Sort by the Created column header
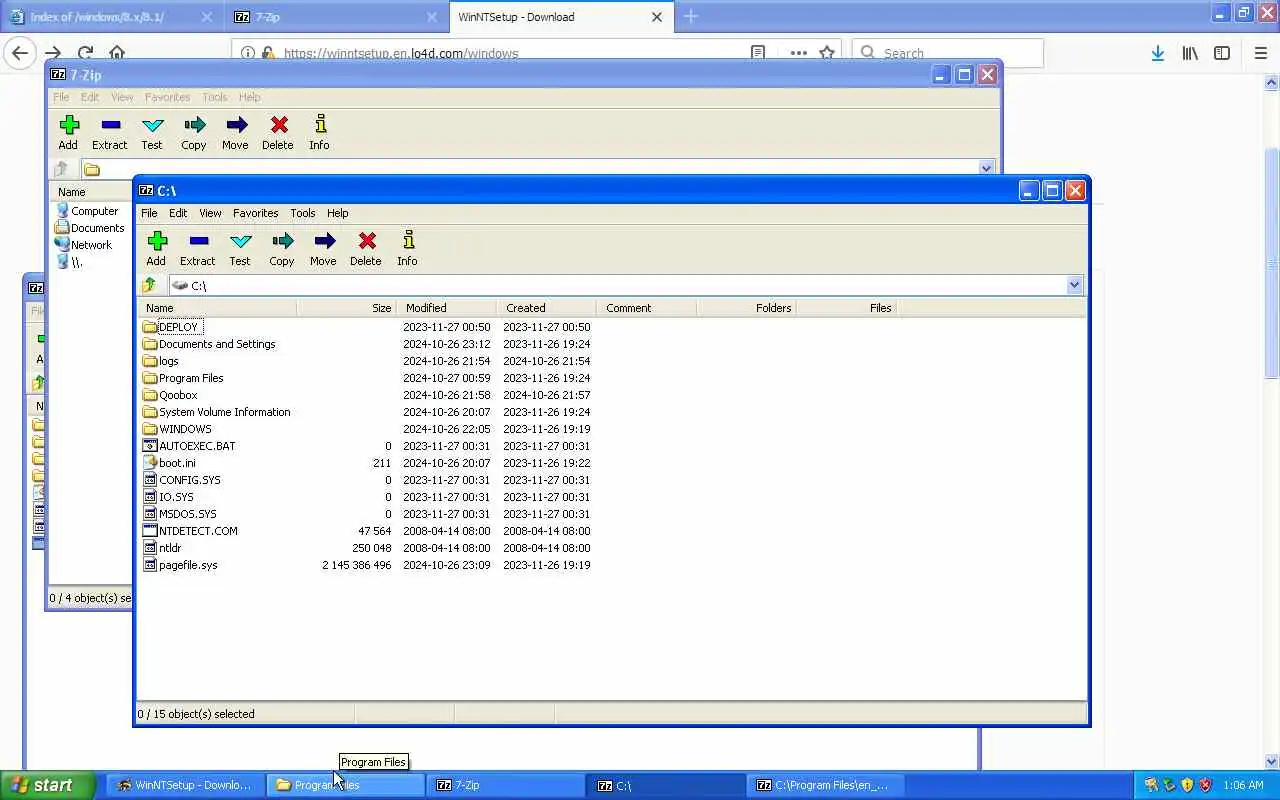Image resolution: width=1280 pixels, height=800 pixels. pos(546,308)
